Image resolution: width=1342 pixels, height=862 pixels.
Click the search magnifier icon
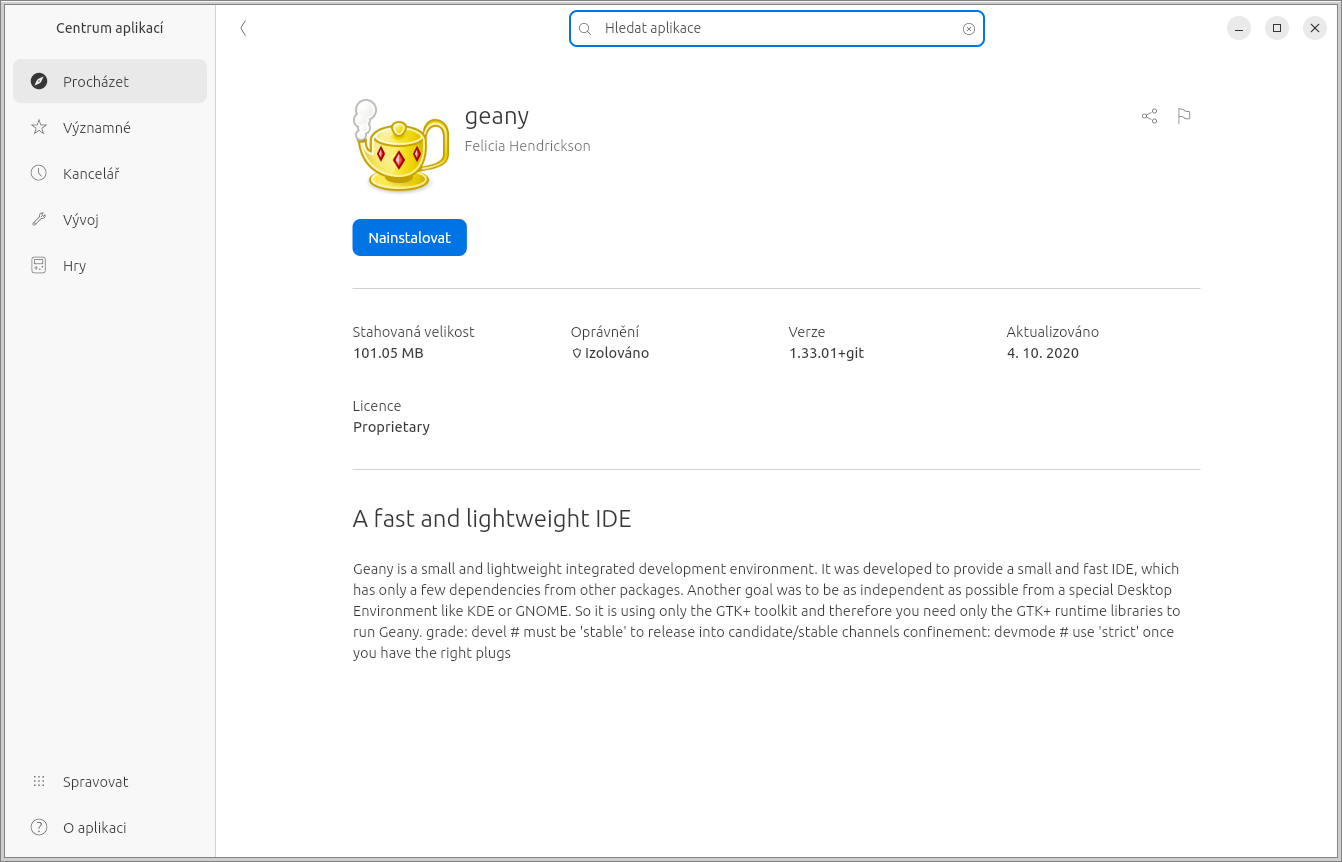(x=586, y=29)
